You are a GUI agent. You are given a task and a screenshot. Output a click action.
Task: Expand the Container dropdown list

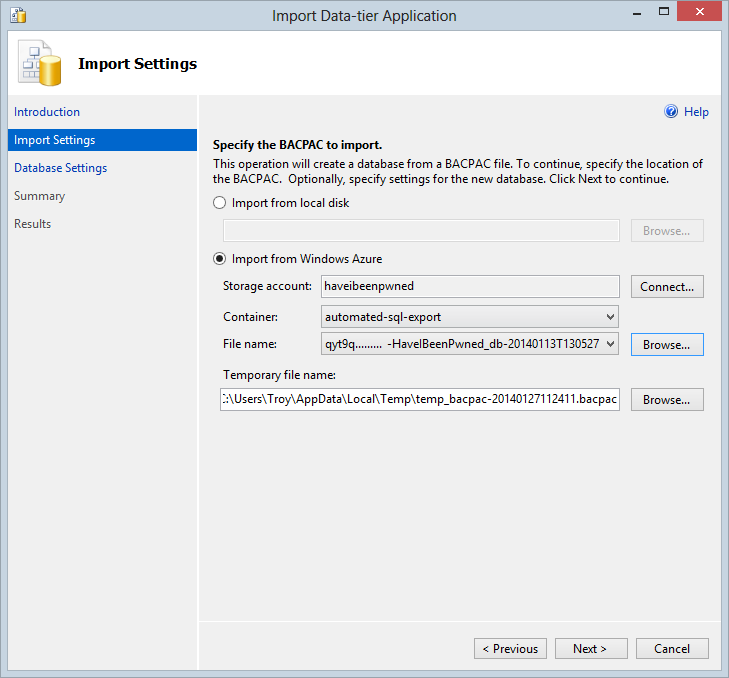610,317
